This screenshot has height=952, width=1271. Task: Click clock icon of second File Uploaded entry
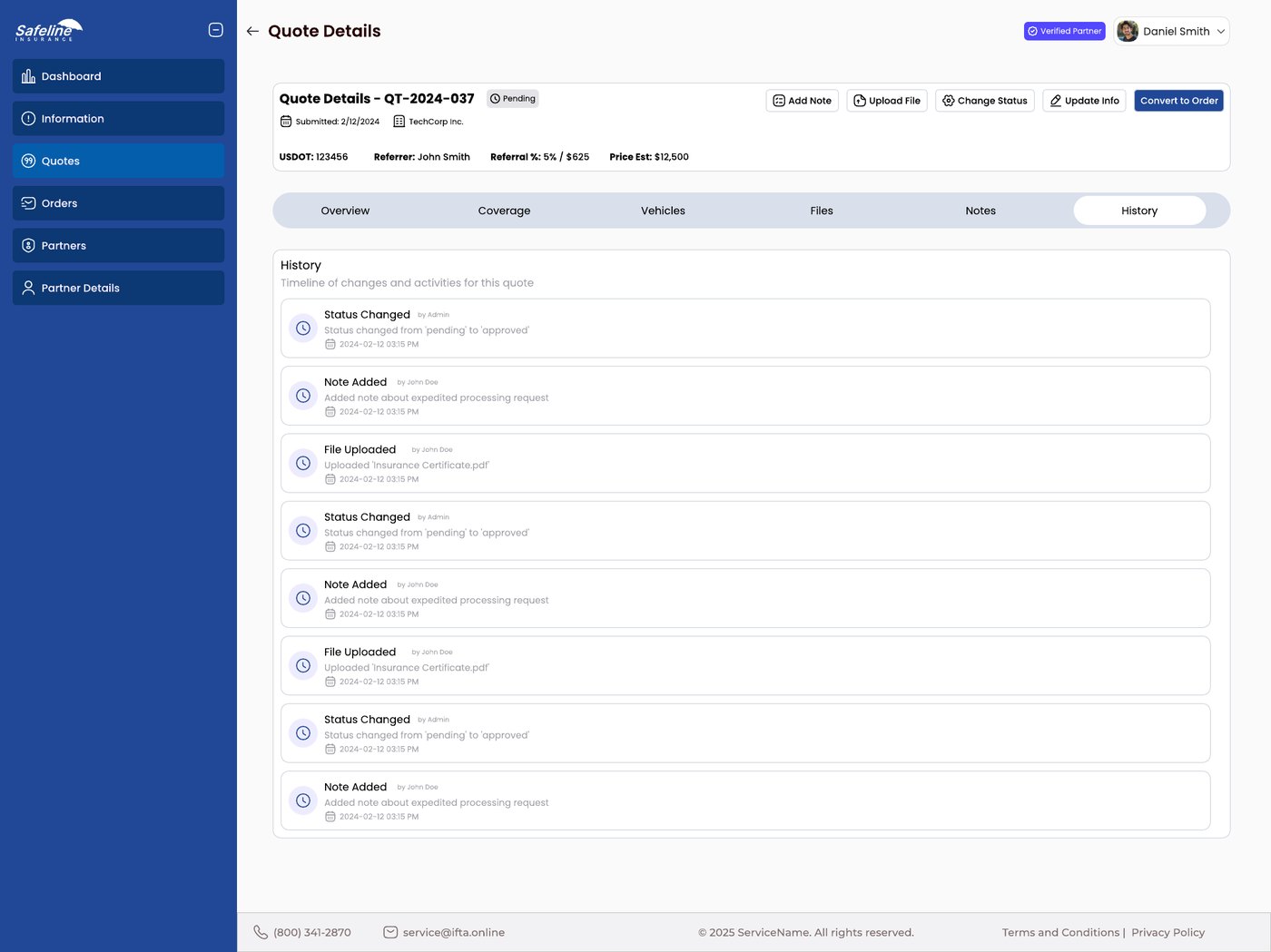(x=303, y=665)
